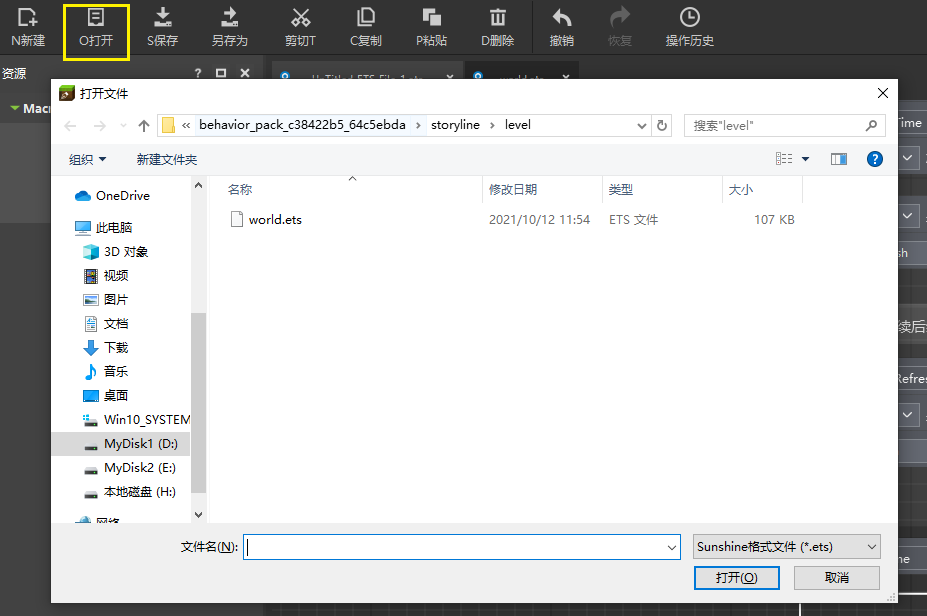Open 操作历史 history clock icon
Image resolution: width=927 pixels, height=616 pixels.
690,18
